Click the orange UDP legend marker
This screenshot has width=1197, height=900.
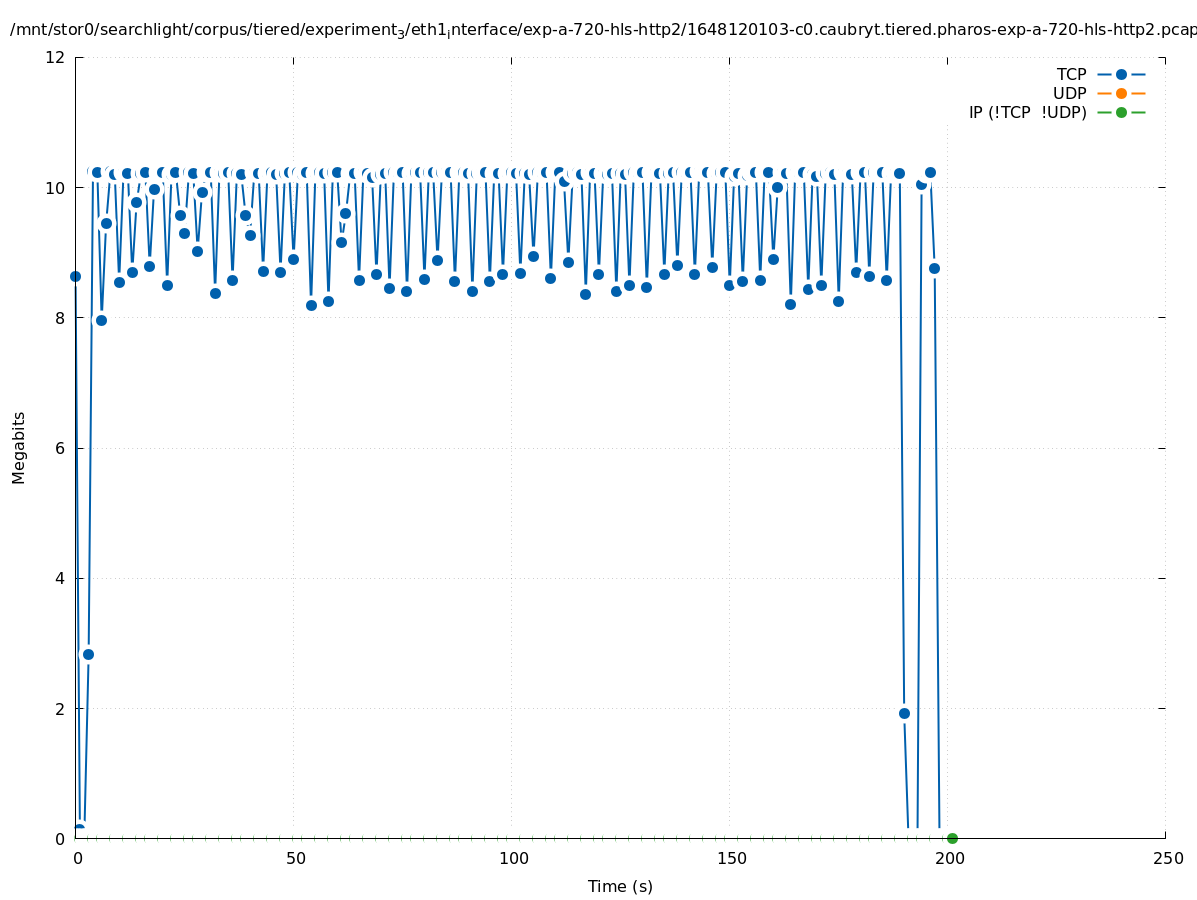[1121, 93]
